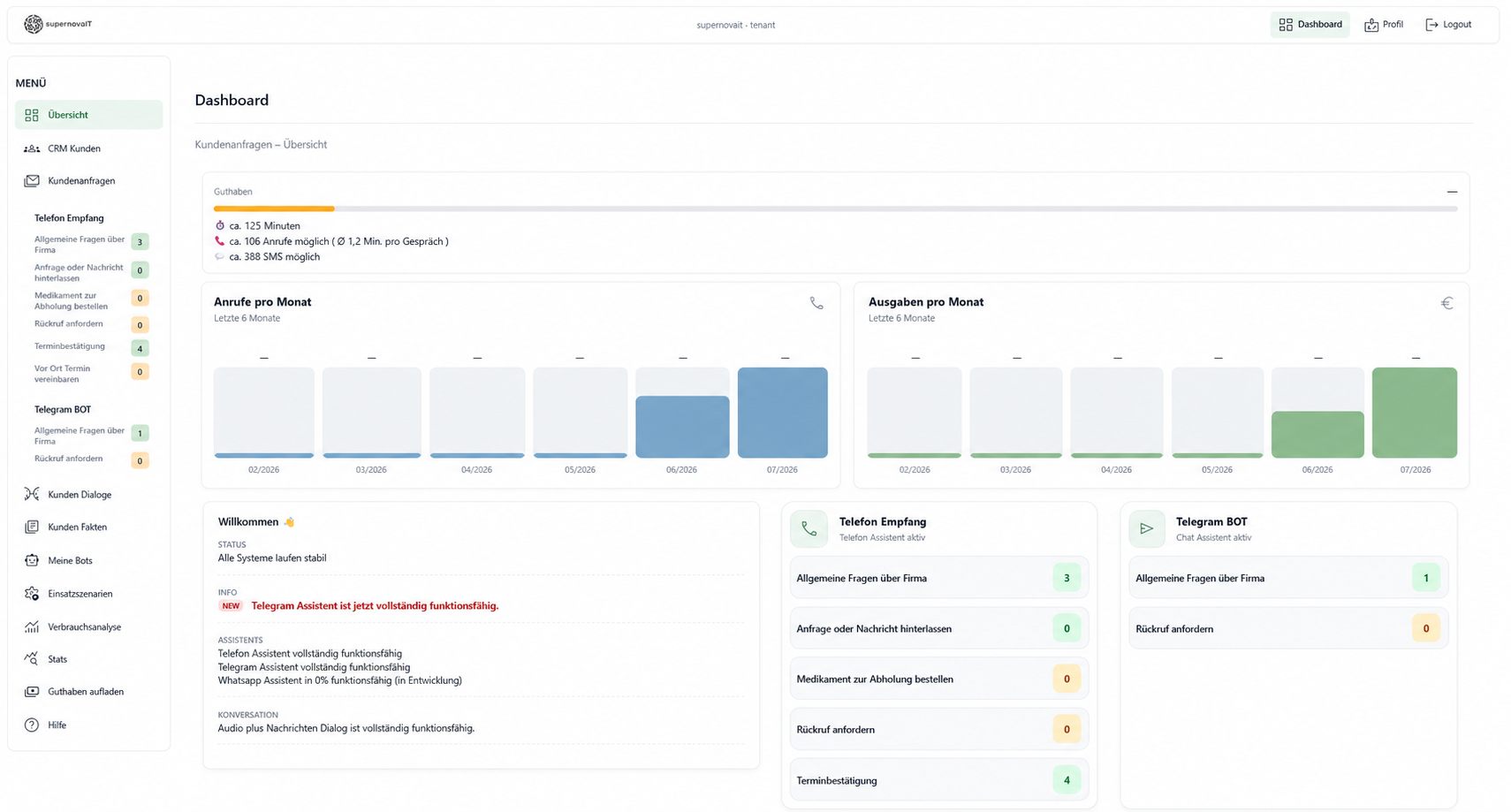Click the Logout arrow icon

(x=1431, y=25)
